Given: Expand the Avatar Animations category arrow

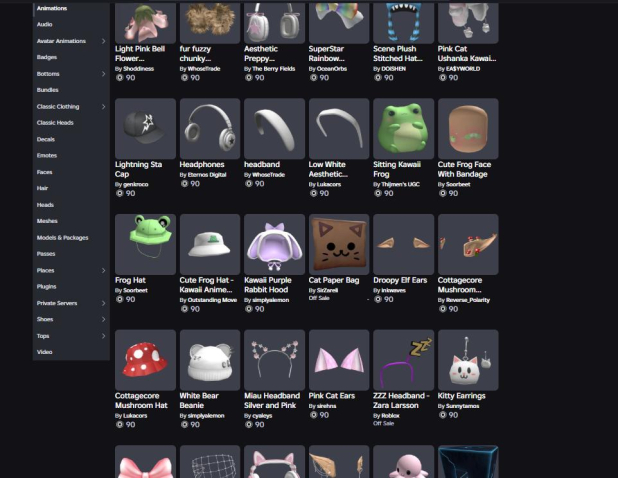Looking at the screenshot, I should [x=103, y=41].
